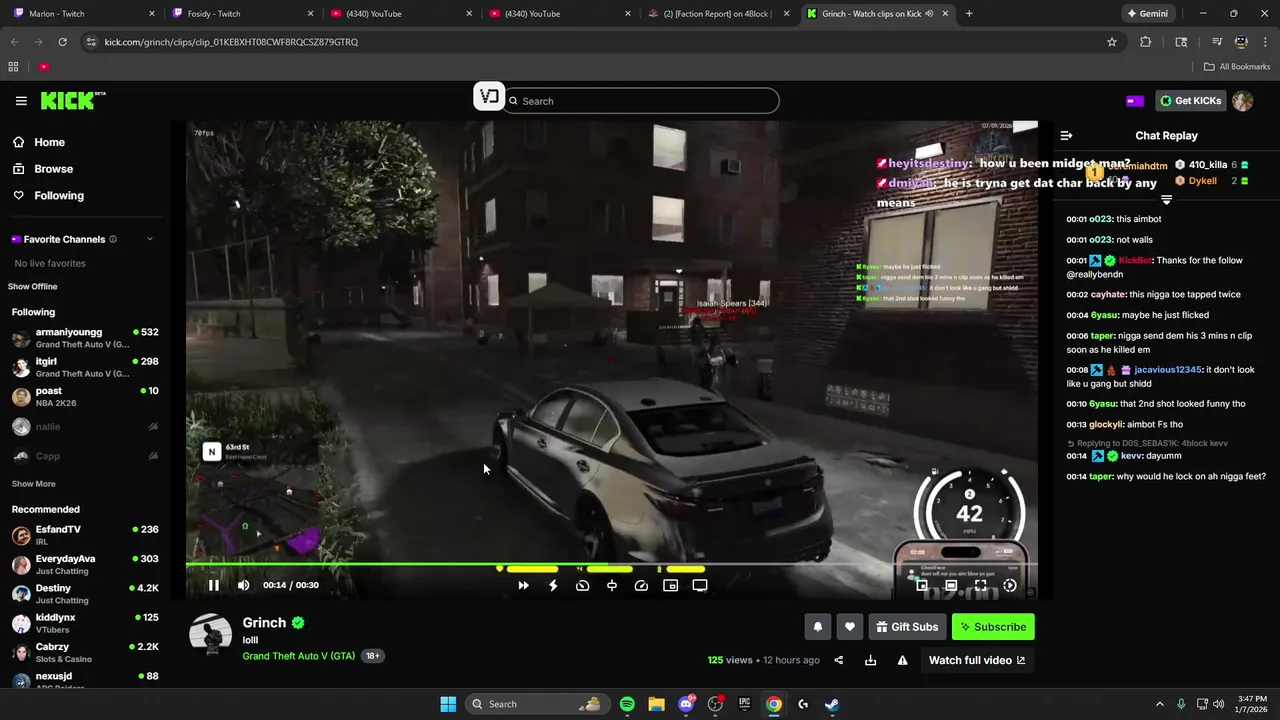Image resolution: width=1280 pixels, height=720 pixels.
Task: Toggle theater mode in the player
Action: [x=951, y=586]
